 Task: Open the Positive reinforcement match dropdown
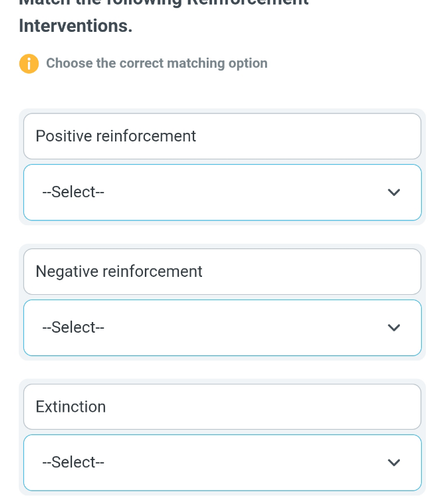[222, 192]
